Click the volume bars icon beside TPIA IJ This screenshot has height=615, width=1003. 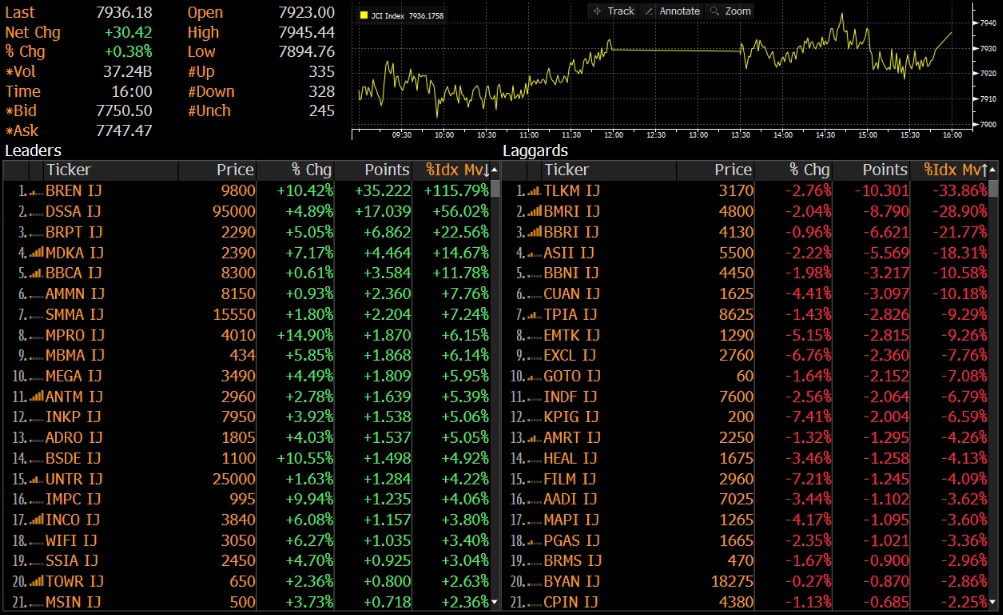point(534,314)
